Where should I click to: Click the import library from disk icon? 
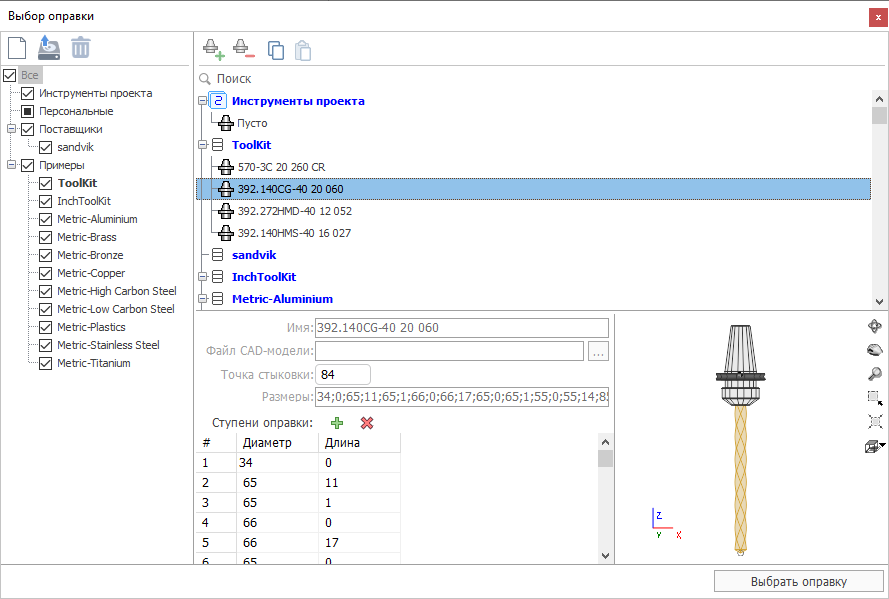[x=49, y=47]
